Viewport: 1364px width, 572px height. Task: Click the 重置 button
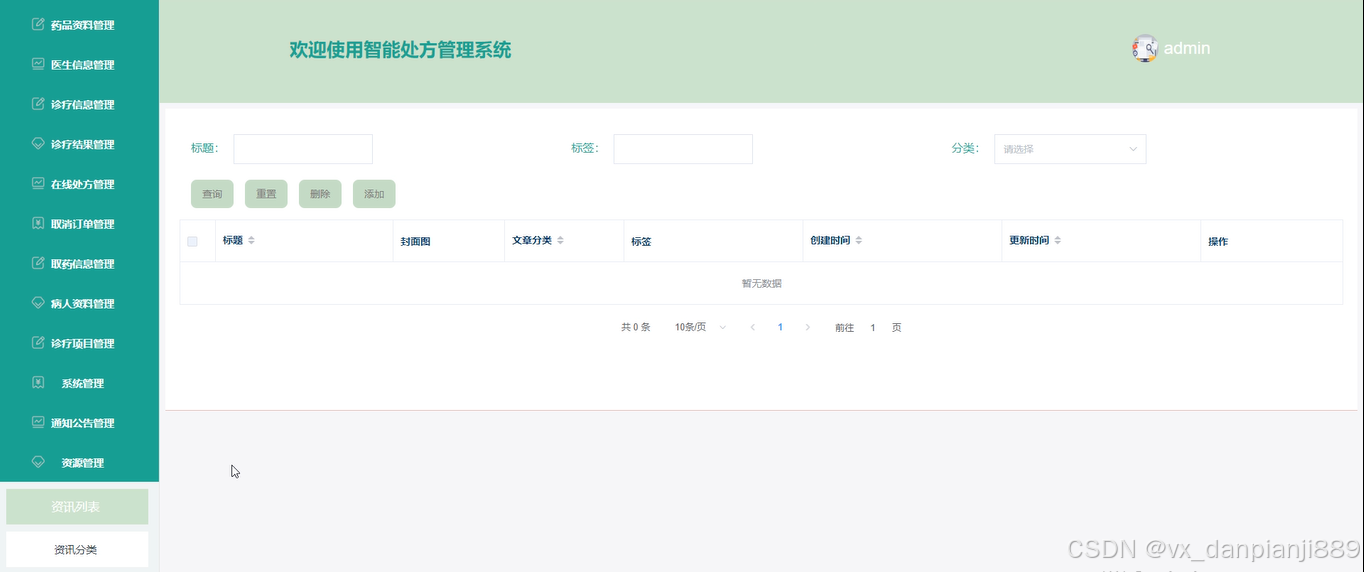coord(266,194)
